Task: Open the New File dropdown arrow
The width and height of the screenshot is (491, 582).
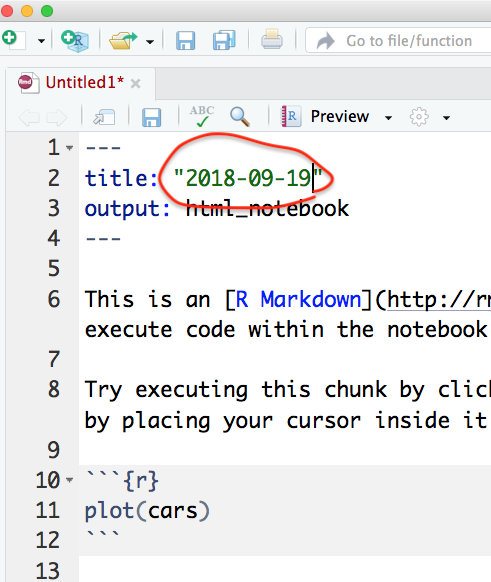Action: [41, 41]
